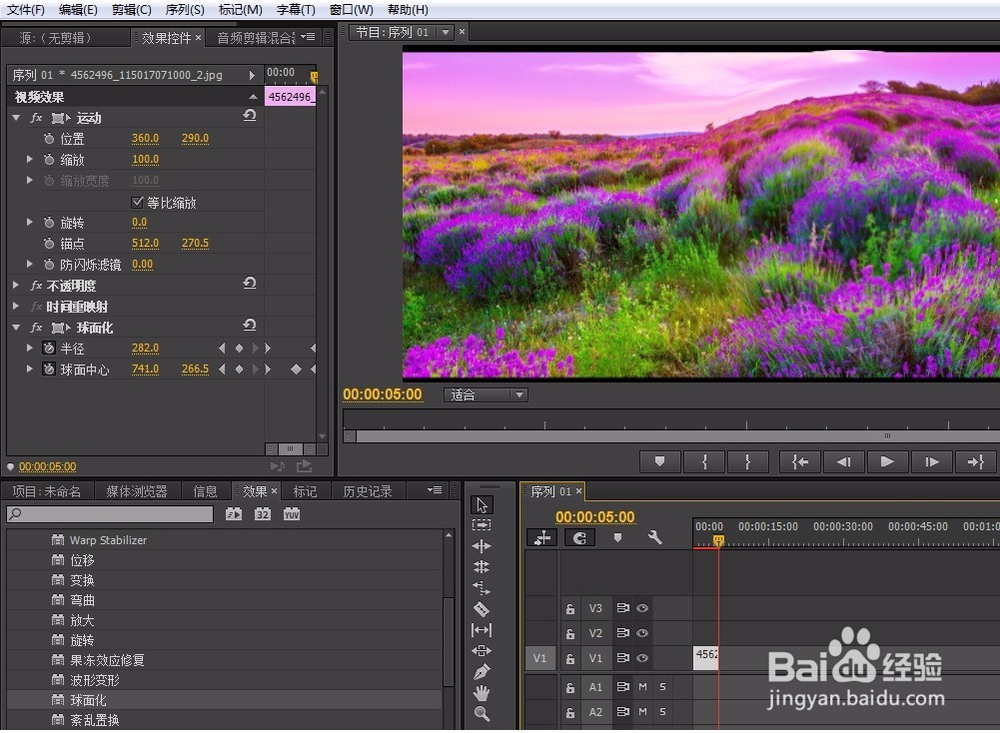Toggle V1 track visibility eye

point(642,658)
